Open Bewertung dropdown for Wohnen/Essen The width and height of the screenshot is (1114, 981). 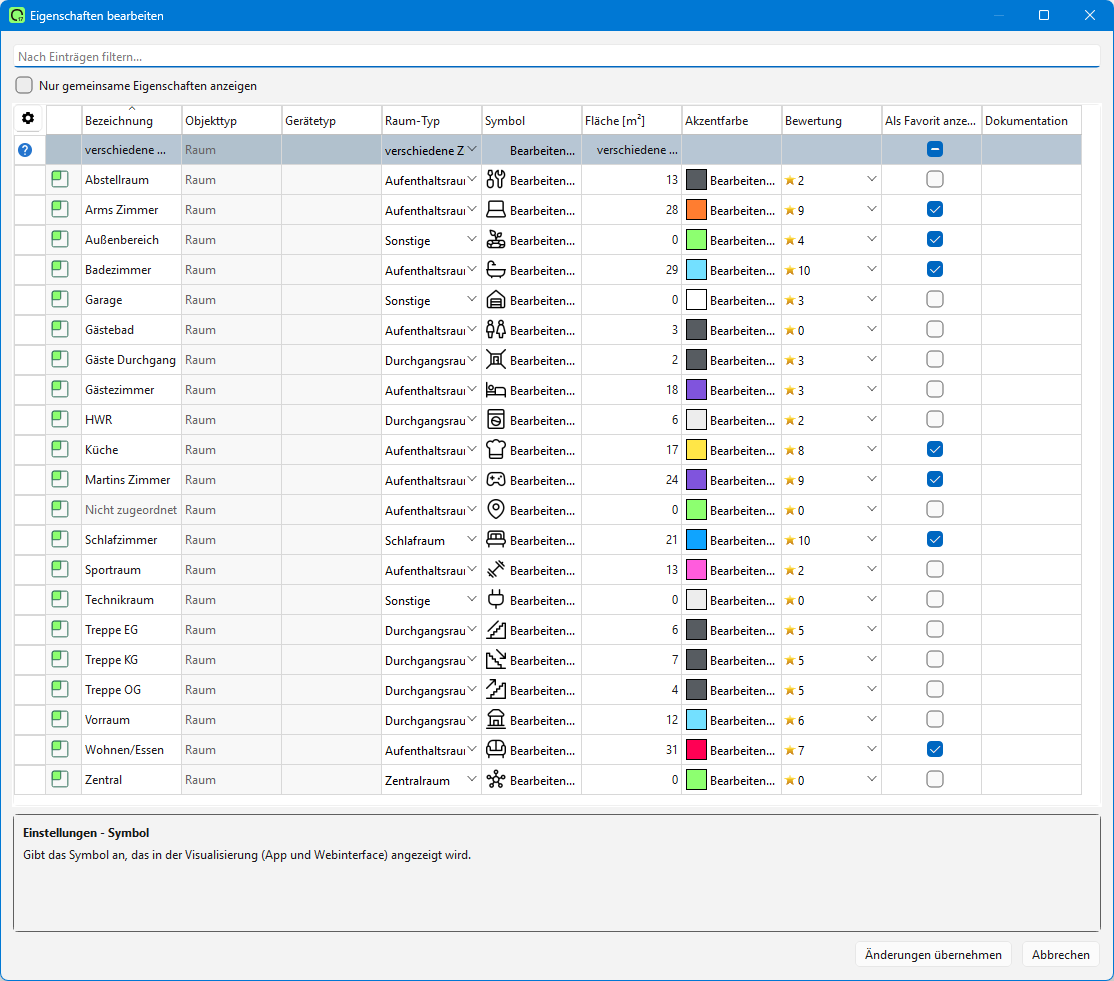pos(872,749)
